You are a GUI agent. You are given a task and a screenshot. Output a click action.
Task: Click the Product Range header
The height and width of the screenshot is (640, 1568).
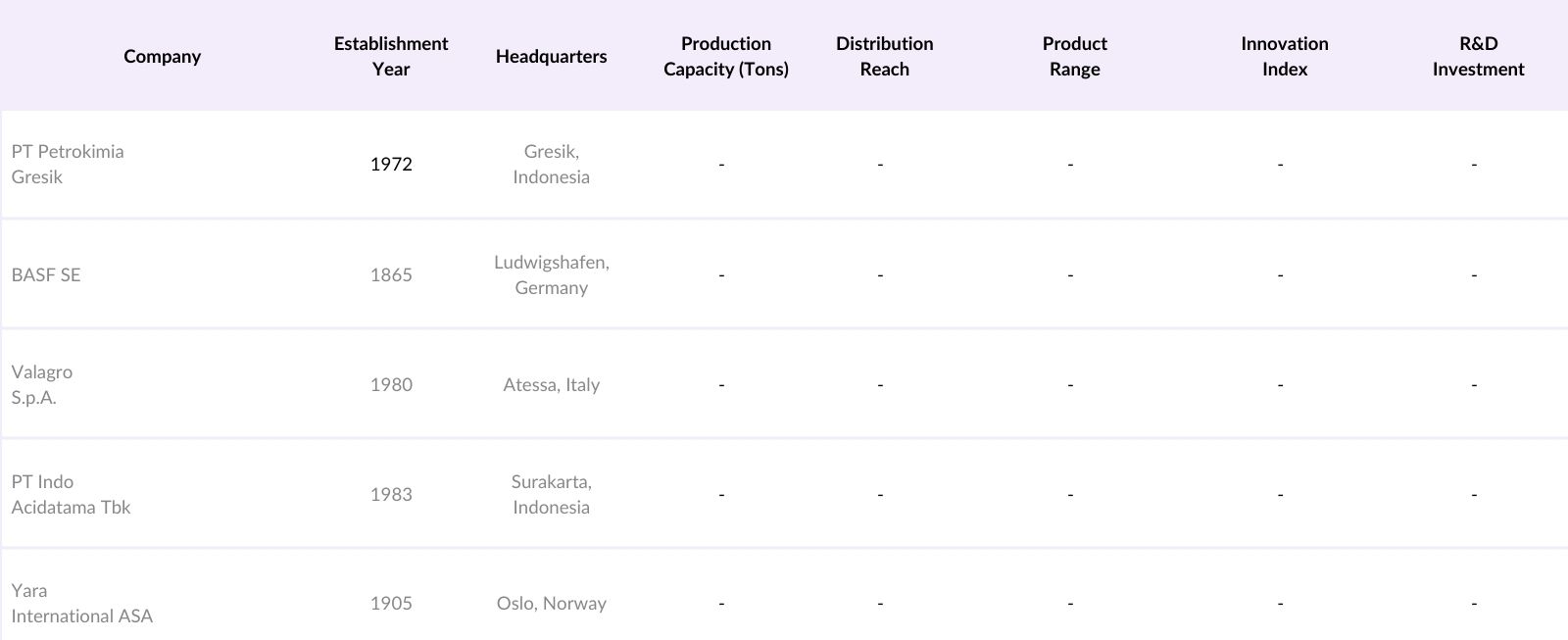[1074, 57]
